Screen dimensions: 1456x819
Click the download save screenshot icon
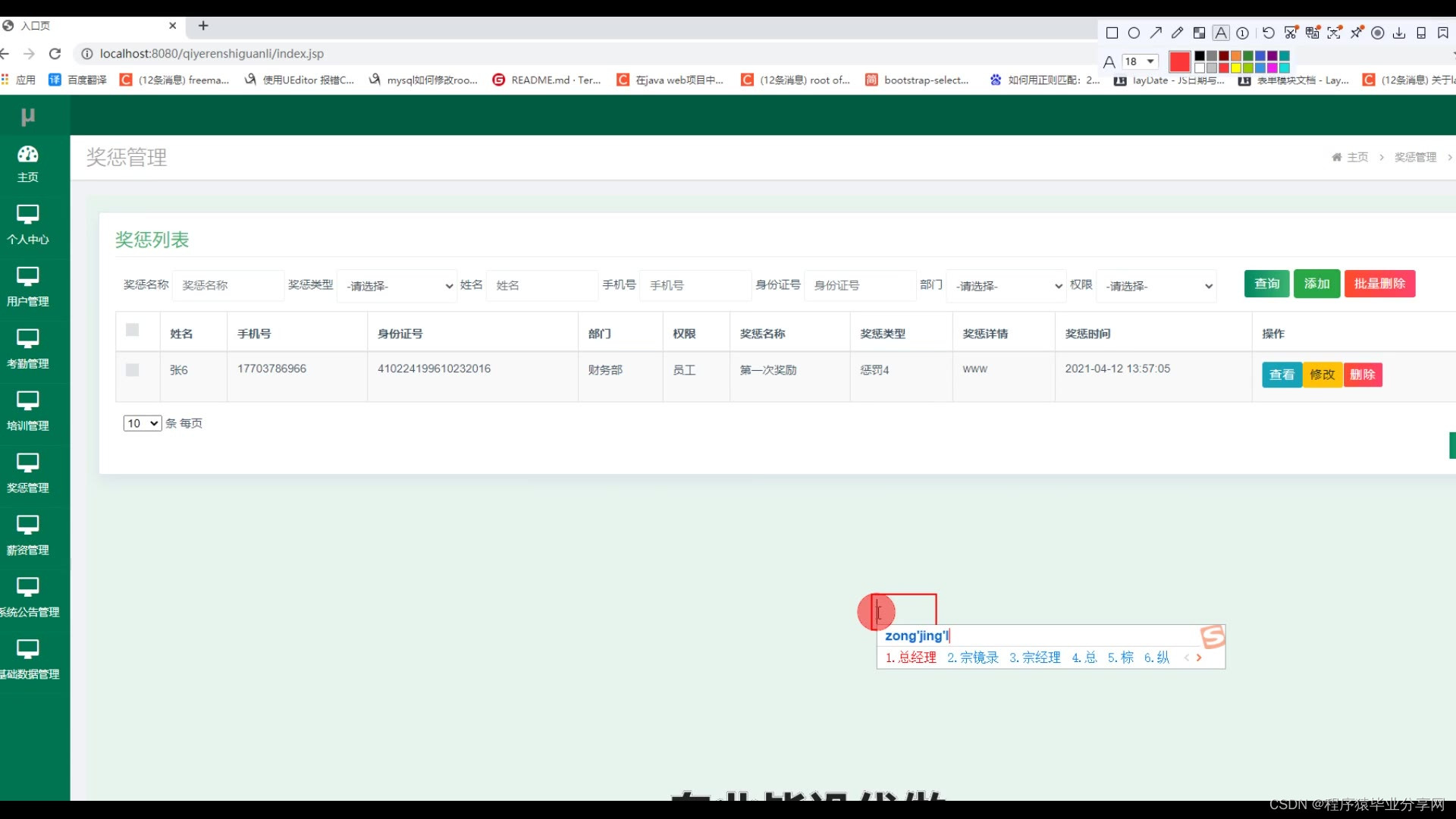pos(1399,33)
